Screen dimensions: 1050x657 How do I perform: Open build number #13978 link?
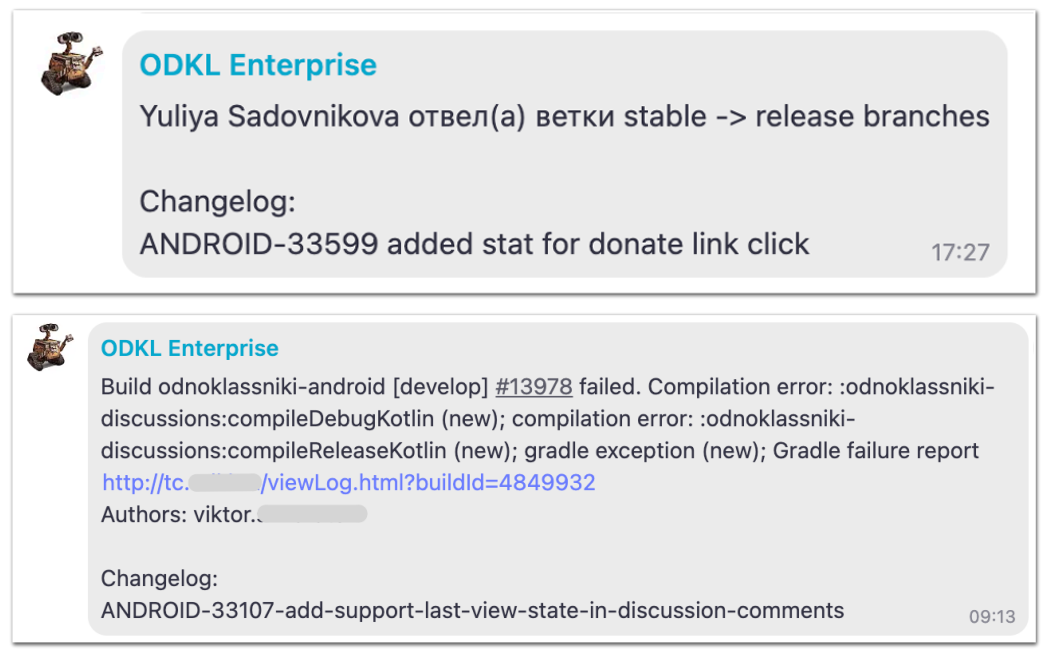pos(534,387)
